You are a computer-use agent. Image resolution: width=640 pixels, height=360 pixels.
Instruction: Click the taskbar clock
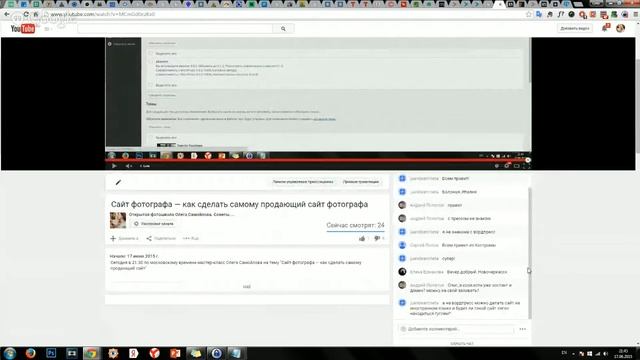point(623,353)
